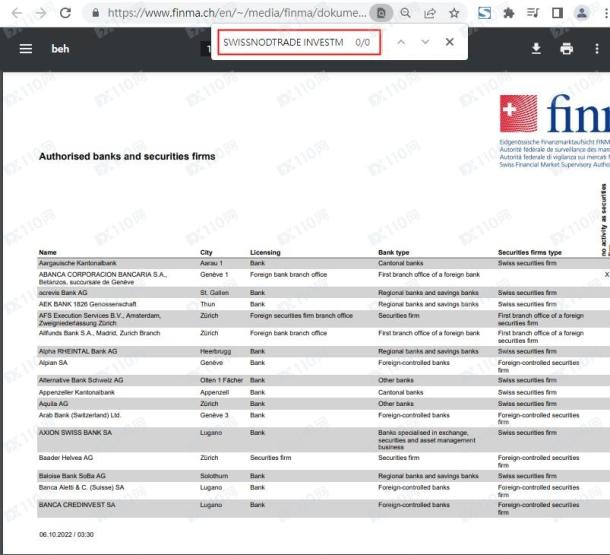Click the '0/0' search result count
Screen dimensions: 610x555
[362, 42]
